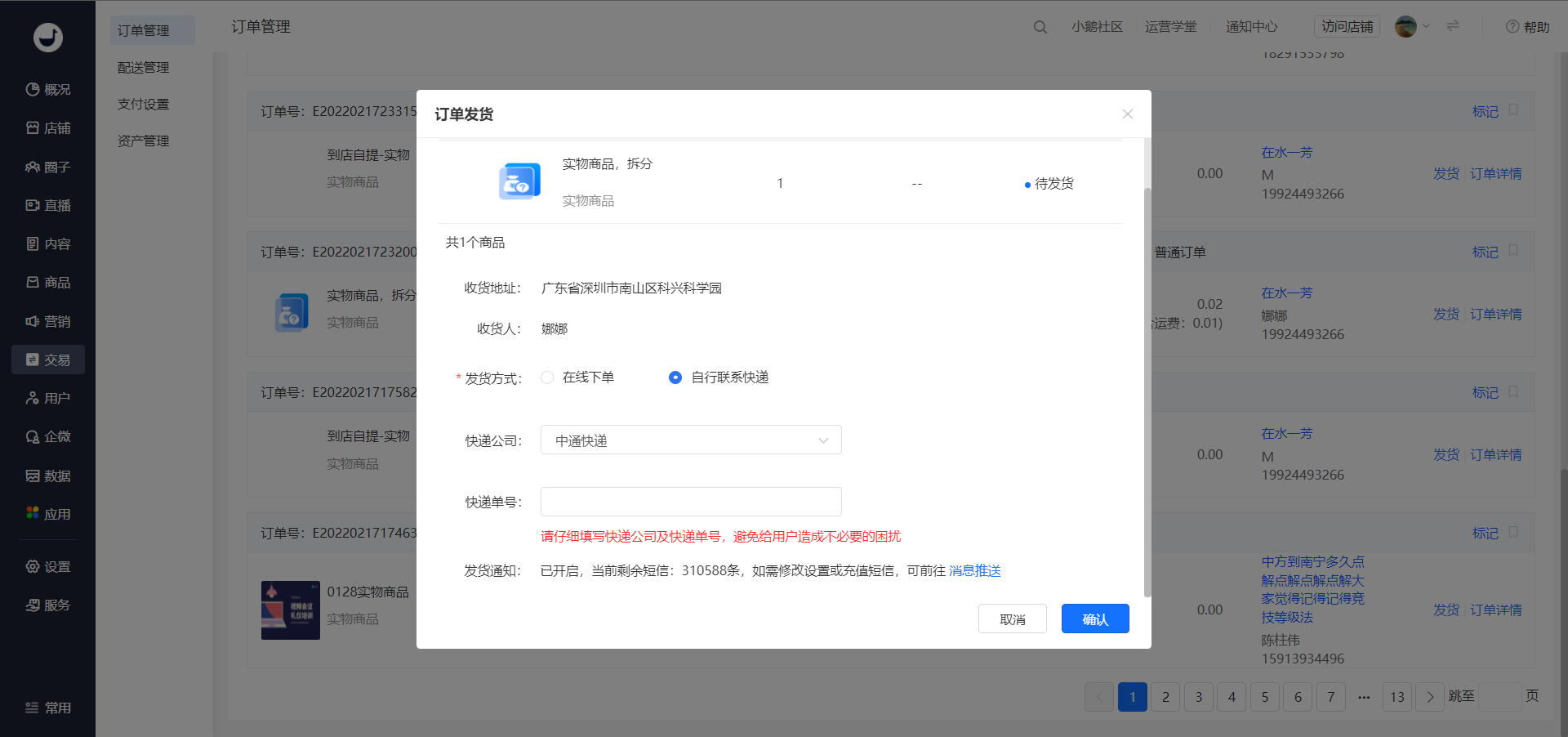Screen dimensions: 1568x737
Task: Open the 直播 live sidebar item
Action: click(x=48, y=205)
